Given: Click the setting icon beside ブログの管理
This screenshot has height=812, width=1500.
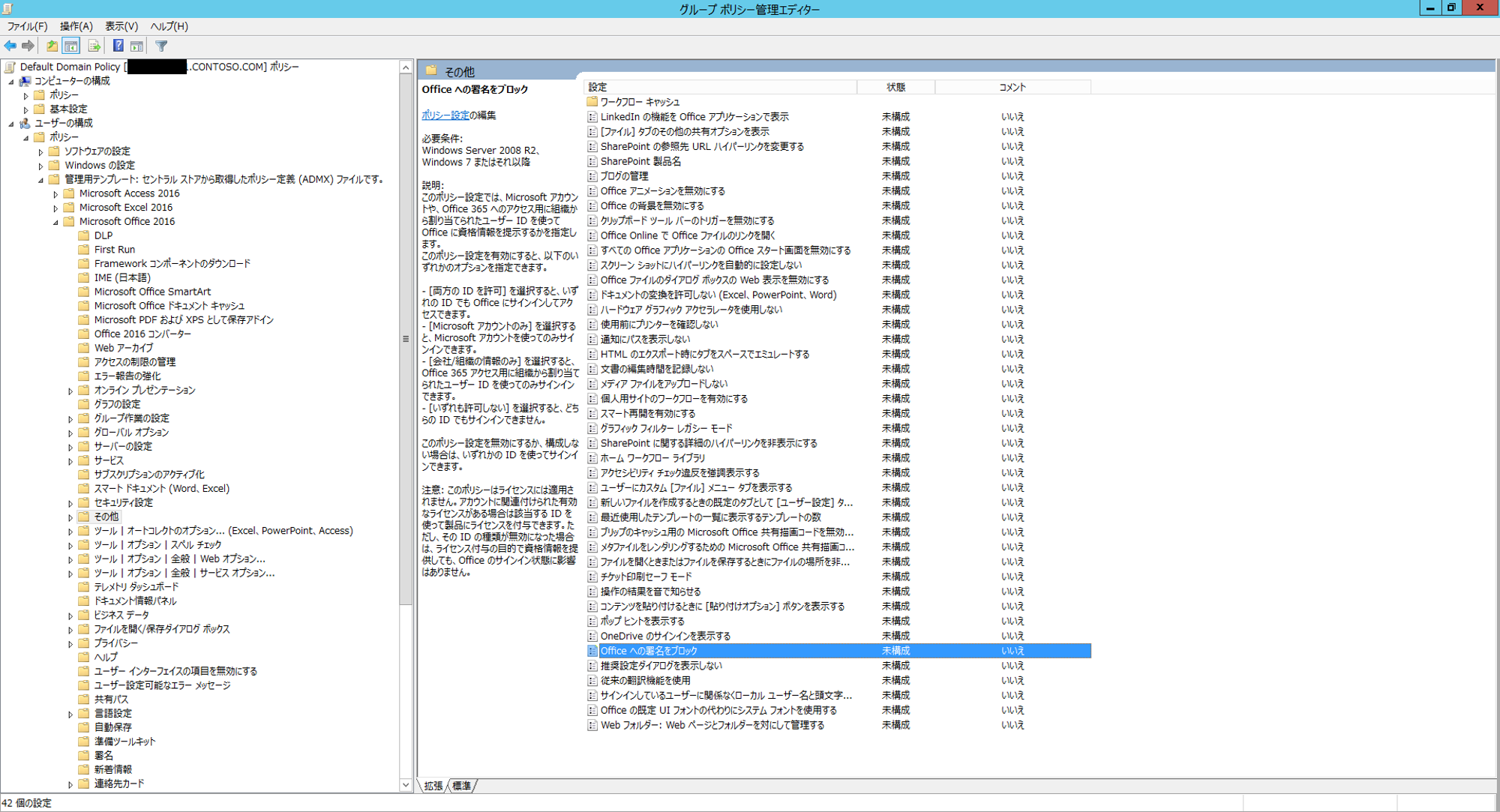Looking at the screenshot, I should [x=592, y=176].
